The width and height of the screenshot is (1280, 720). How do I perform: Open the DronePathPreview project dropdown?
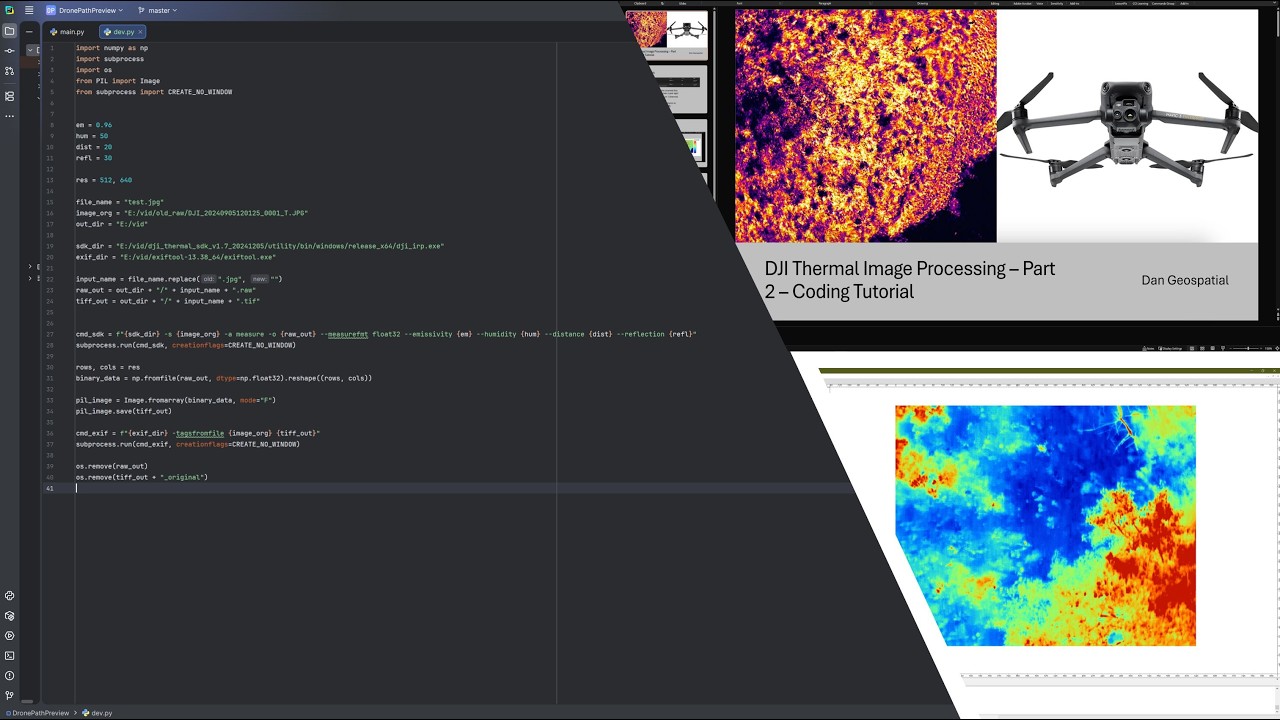(x=84, y=10)
